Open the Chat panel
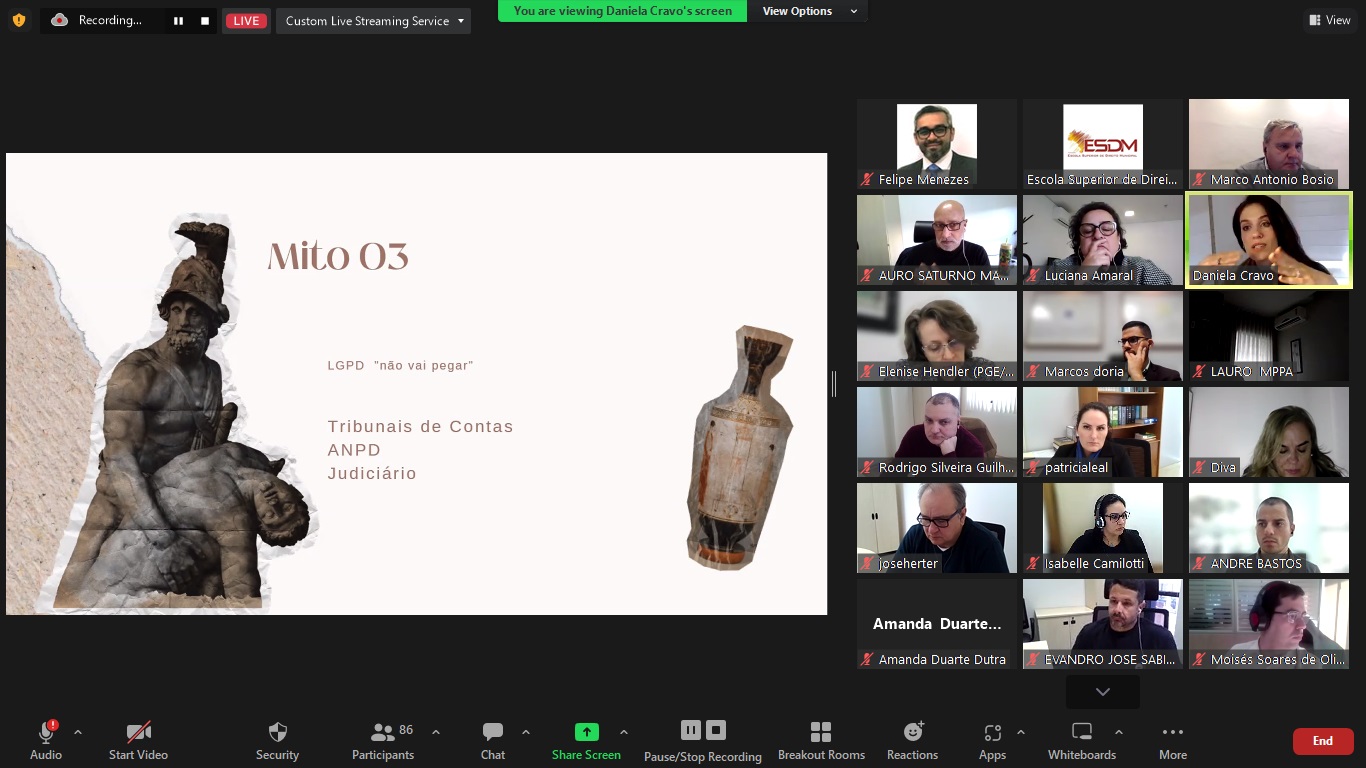Image resolution: width=1366 pixels, height=768 pixels. pyautogui.click(x=493, y=740)
